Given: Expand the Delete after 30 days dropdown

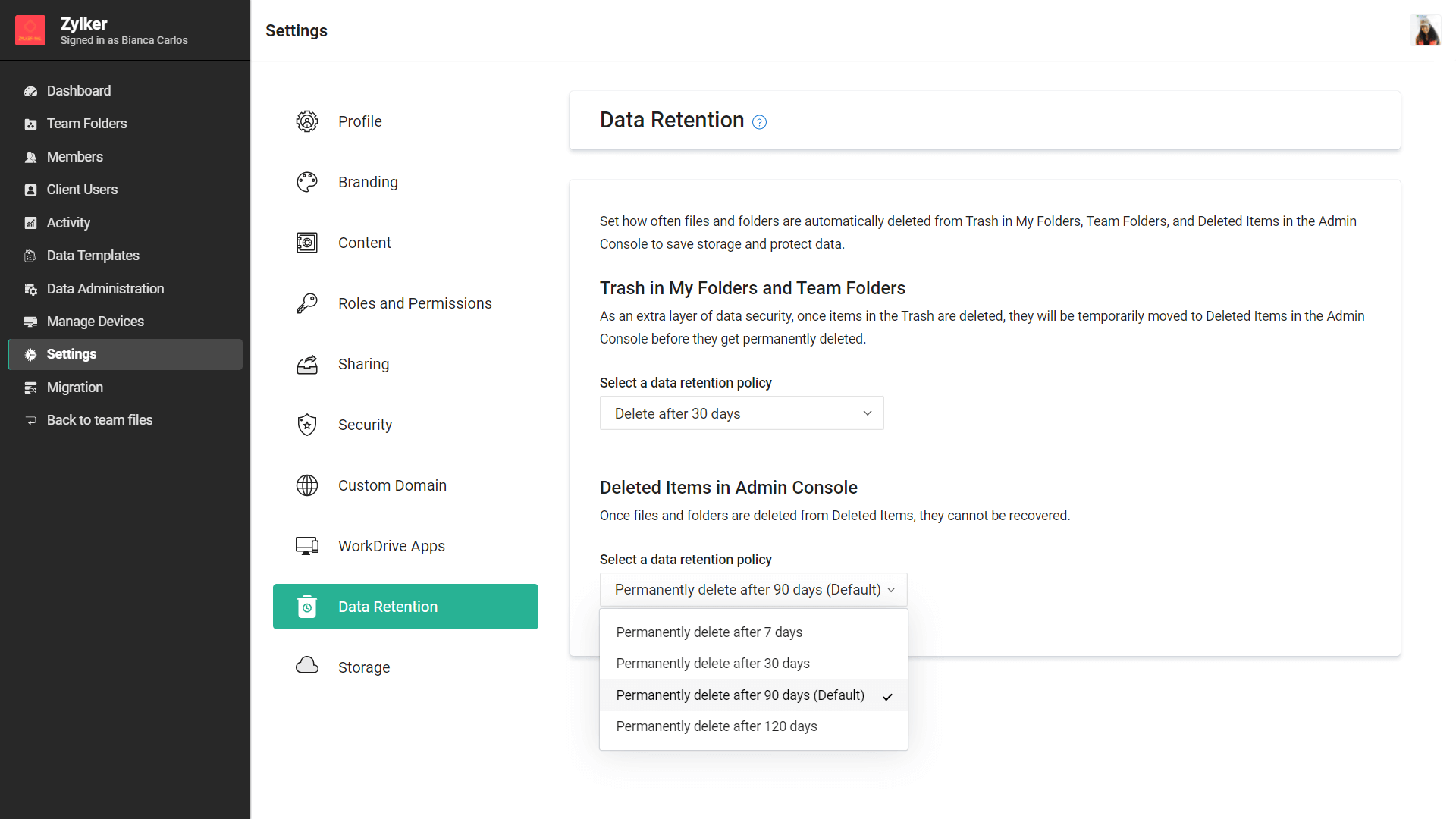Looking at the screenshot, I should tap(741, 413).
